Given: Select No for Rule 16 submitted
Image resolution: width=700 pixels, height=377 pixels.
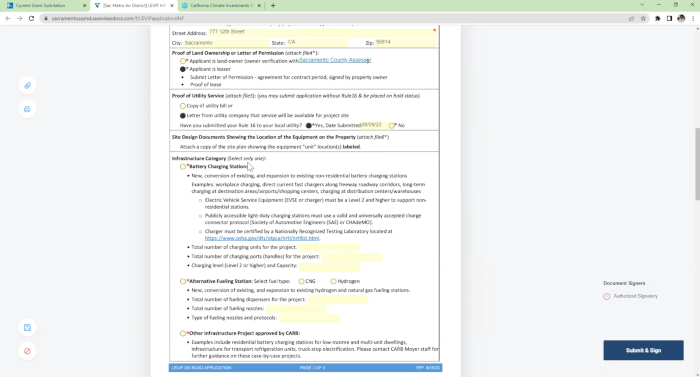Looking at the screenshot, I should coord(392,126).
